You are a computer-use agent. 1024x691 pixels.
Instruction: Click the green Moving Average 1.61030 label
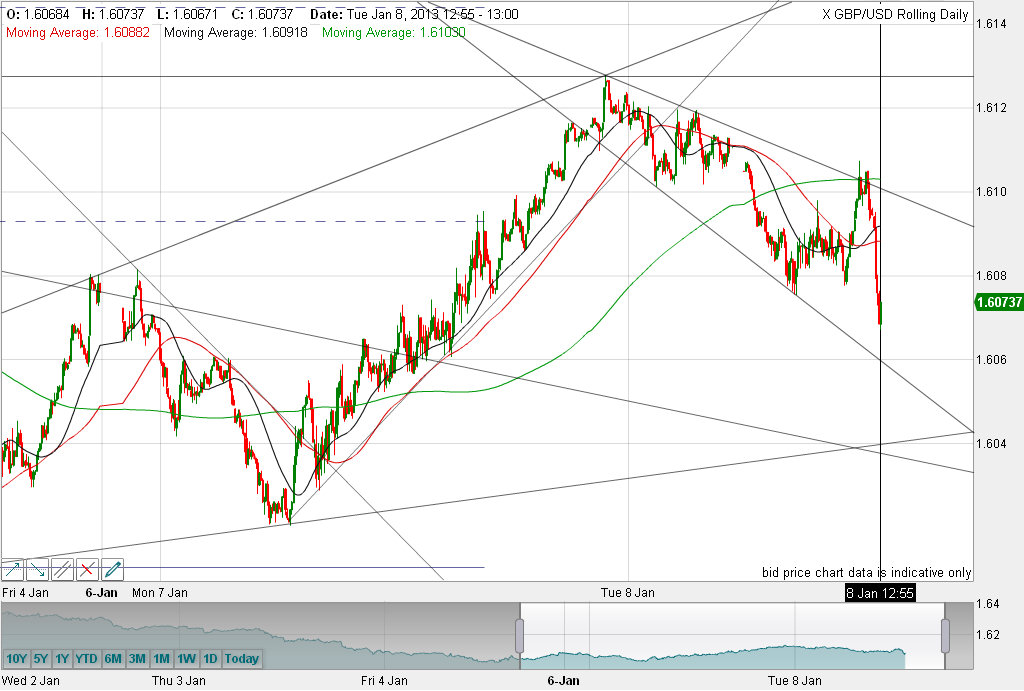[394, 32]
